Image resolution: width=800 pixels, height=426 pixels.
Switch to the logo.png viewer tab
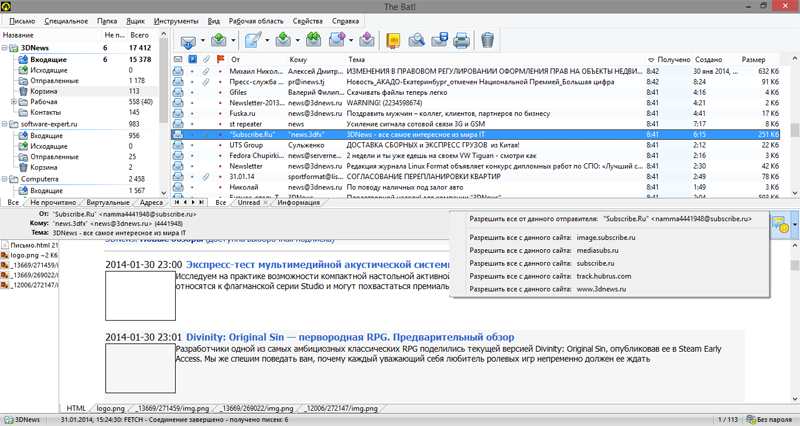(111, 408)
